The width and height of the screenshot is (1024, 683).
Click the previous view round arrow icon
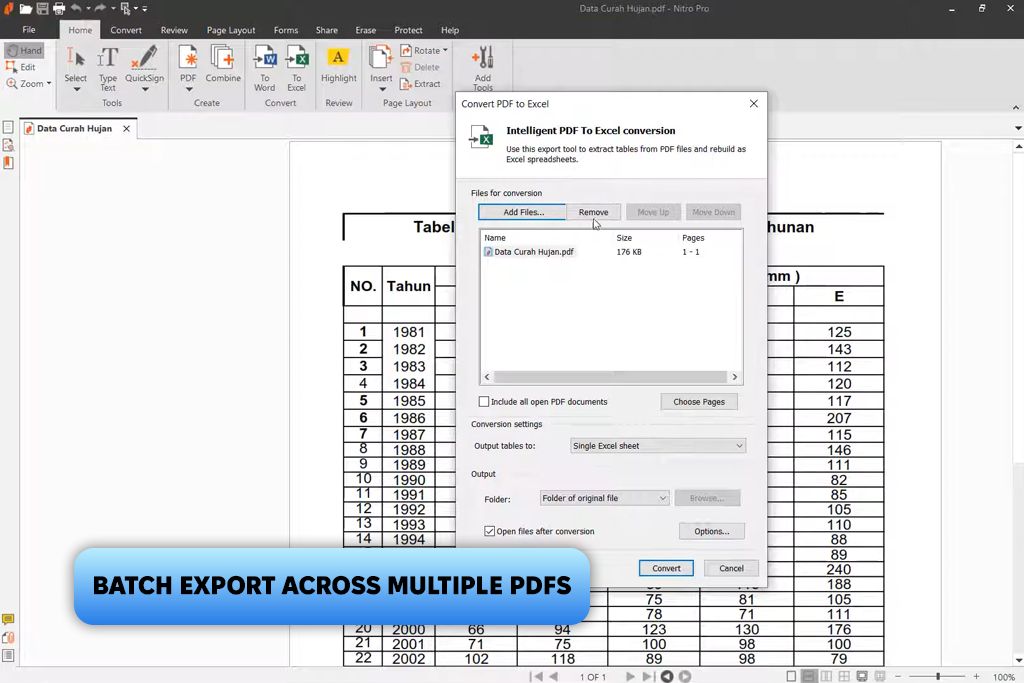click(667, 676)
